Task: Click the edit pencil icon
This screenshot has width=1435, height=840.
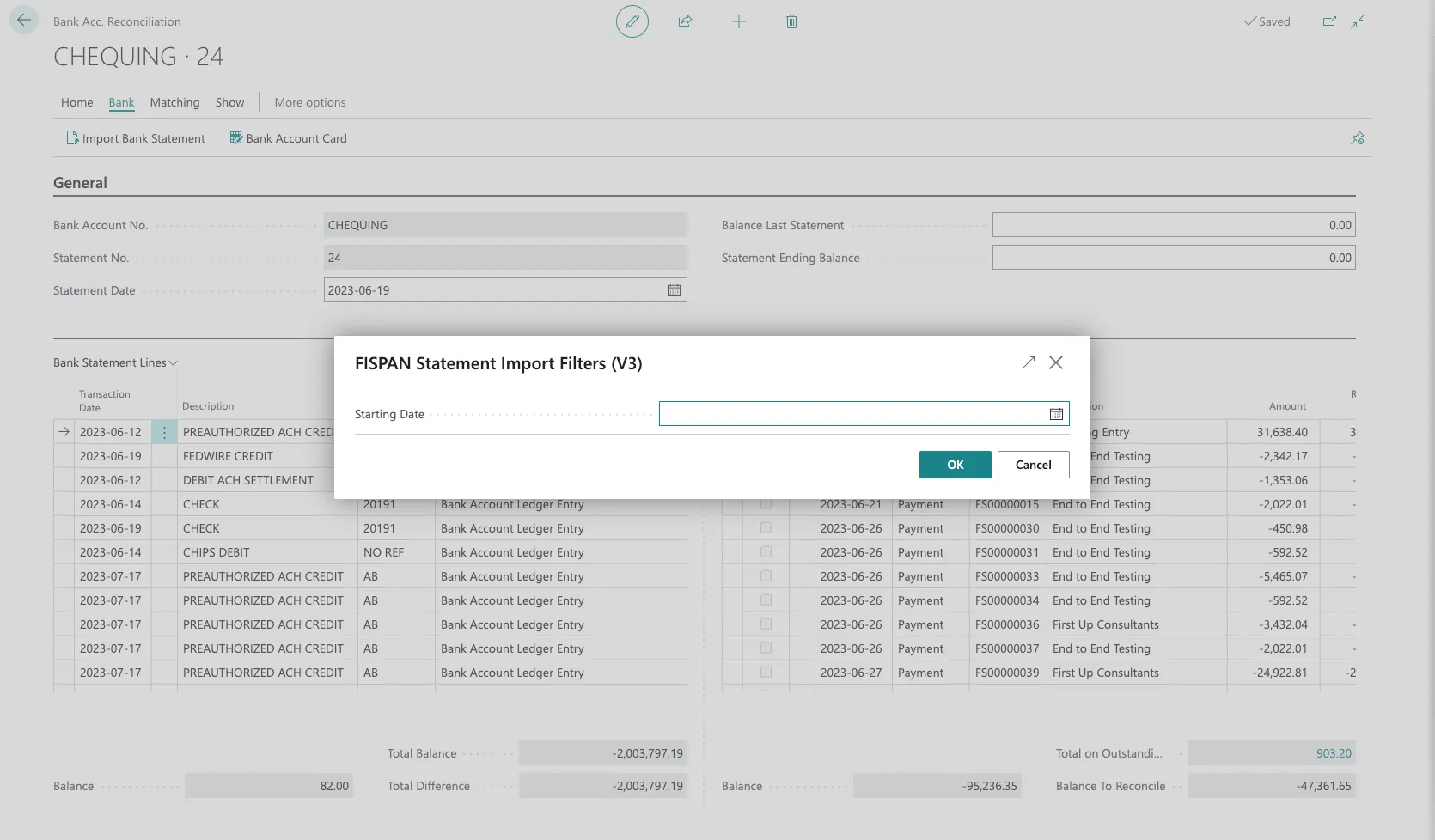Action: click(632, 21)
